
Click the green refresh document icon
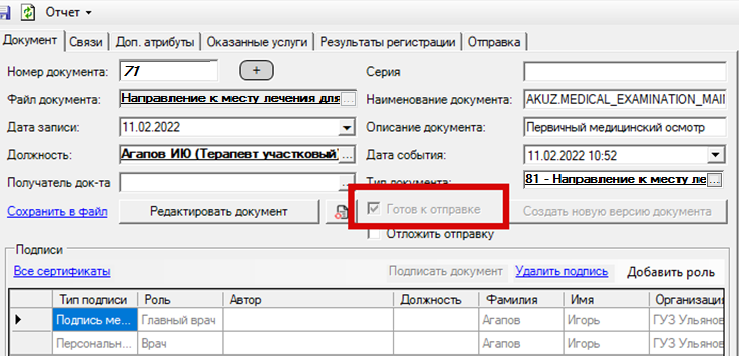pyautogui.click(x=28, y=12)
